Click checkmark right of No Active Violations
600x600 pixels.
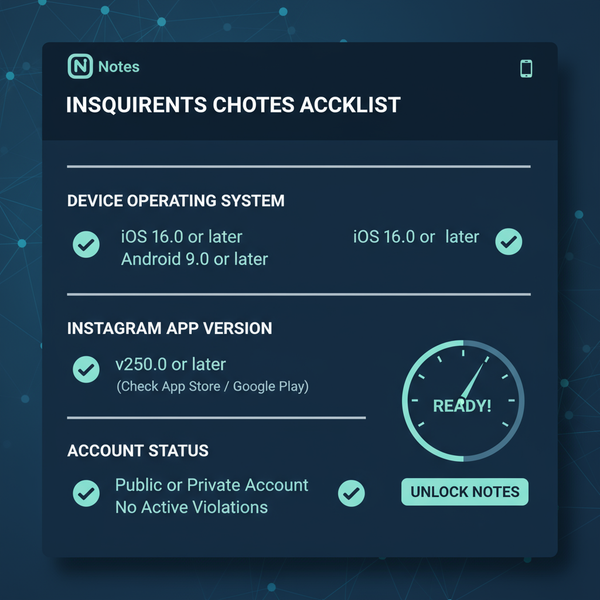point(351,493)
